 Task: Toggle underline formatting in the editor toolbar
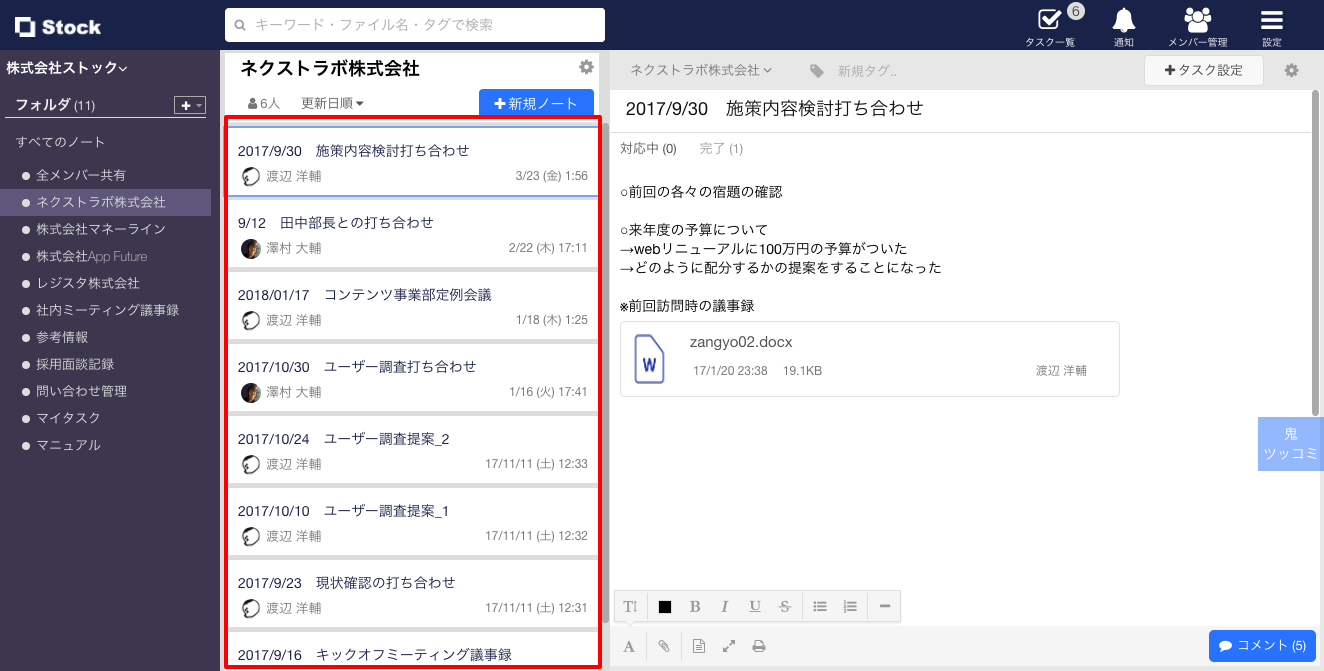pos(754,606)
